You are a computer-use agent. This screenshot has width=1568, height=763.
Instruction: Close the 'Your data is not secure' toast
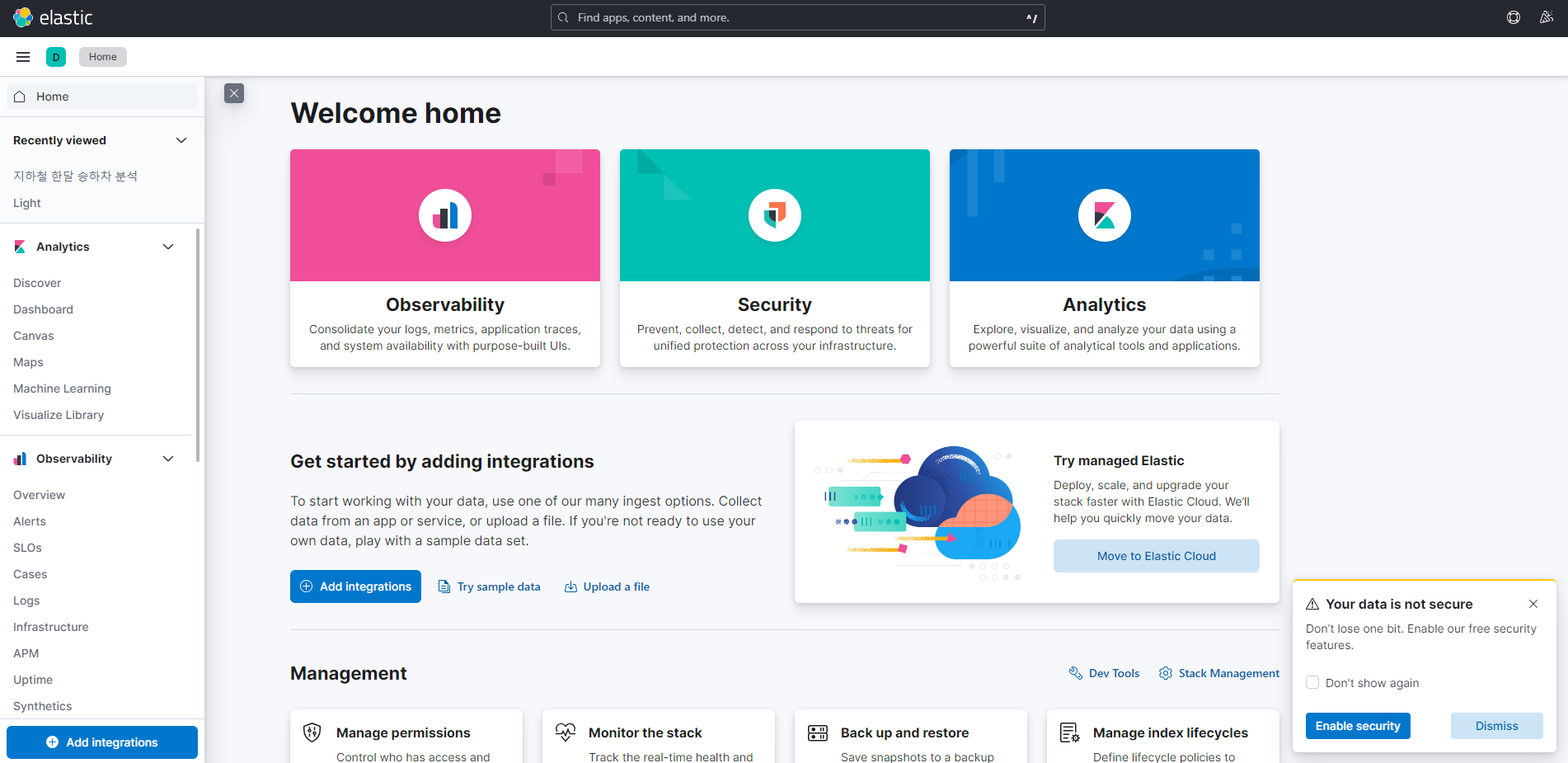click(1533, 604)
